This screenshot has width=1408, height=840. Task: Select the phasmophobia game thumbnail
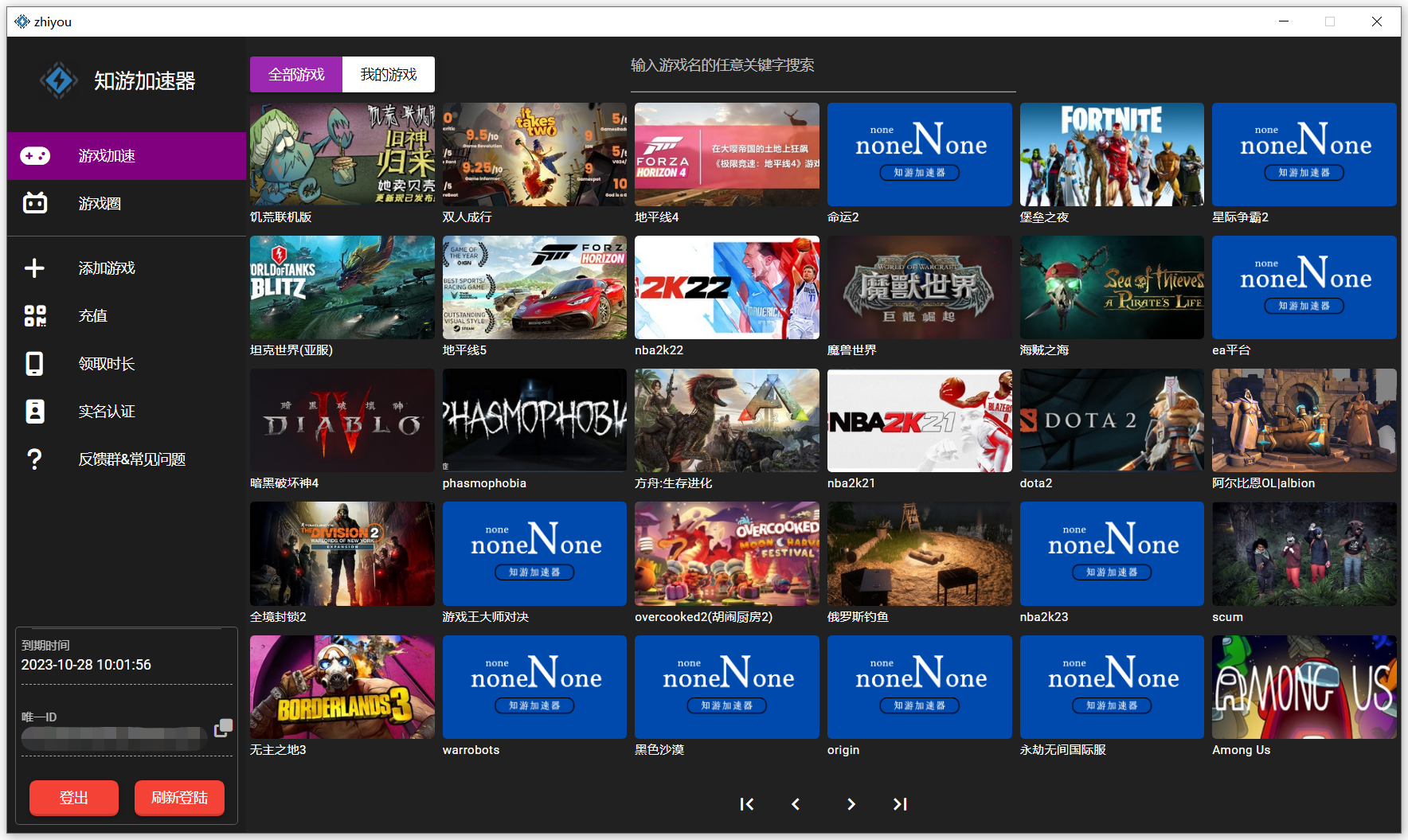click(x=534, y=420)
